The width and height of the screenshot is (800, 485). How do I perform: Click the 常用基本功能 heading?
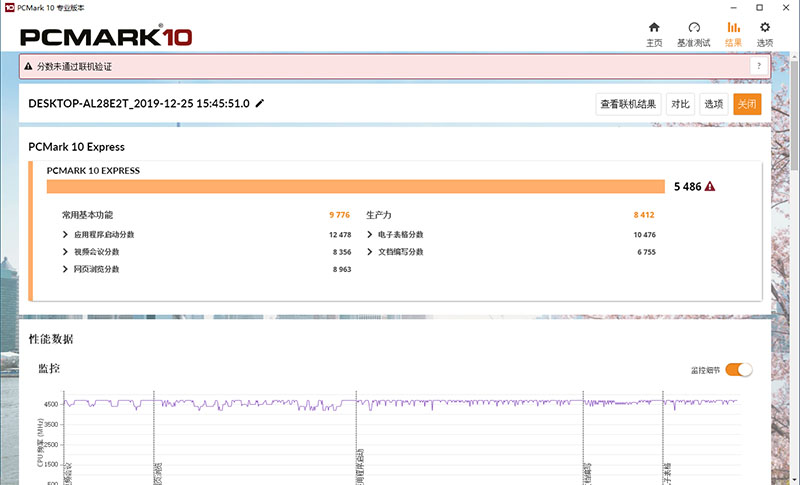87,215
